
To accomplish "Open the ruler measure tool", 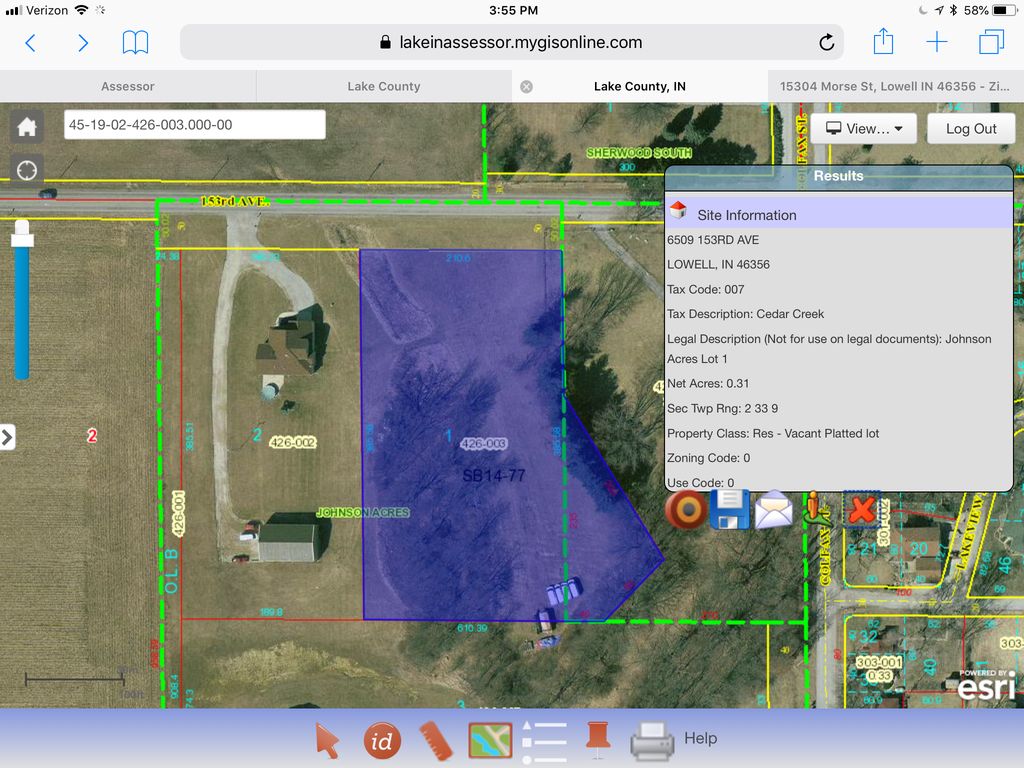I will [436, 740].
